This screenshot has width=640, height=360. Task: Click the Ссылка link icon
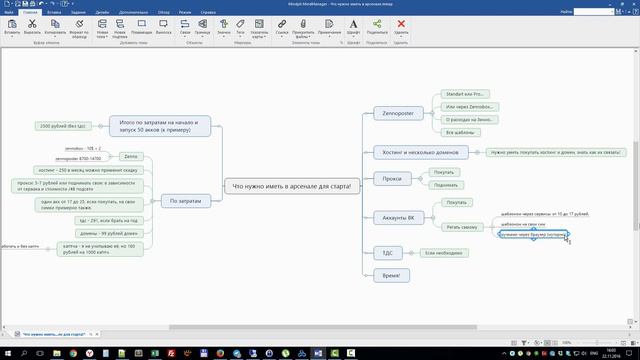(x=282, y=24)
